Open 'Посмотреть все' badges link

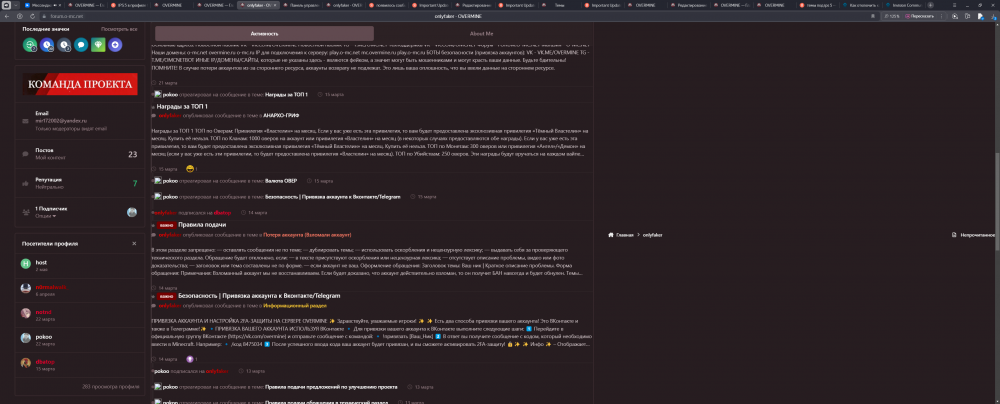click(119, 29)
